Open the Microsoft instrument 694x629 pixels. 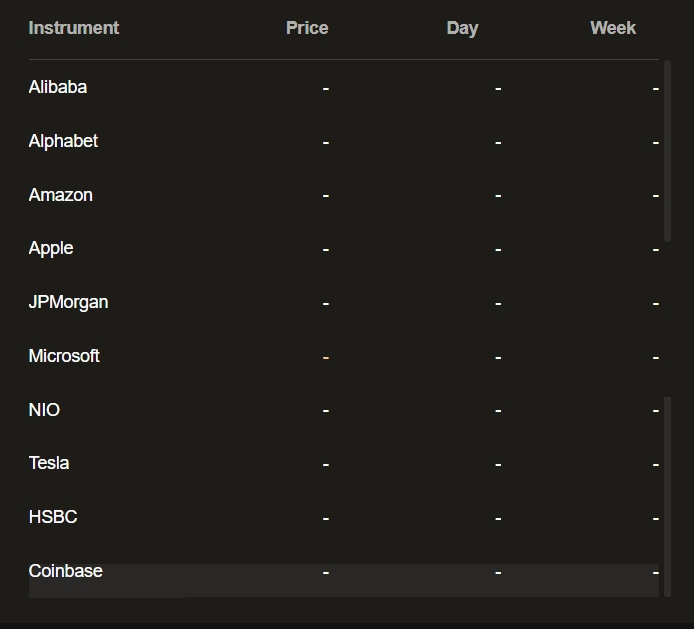(x=64, y=356)
